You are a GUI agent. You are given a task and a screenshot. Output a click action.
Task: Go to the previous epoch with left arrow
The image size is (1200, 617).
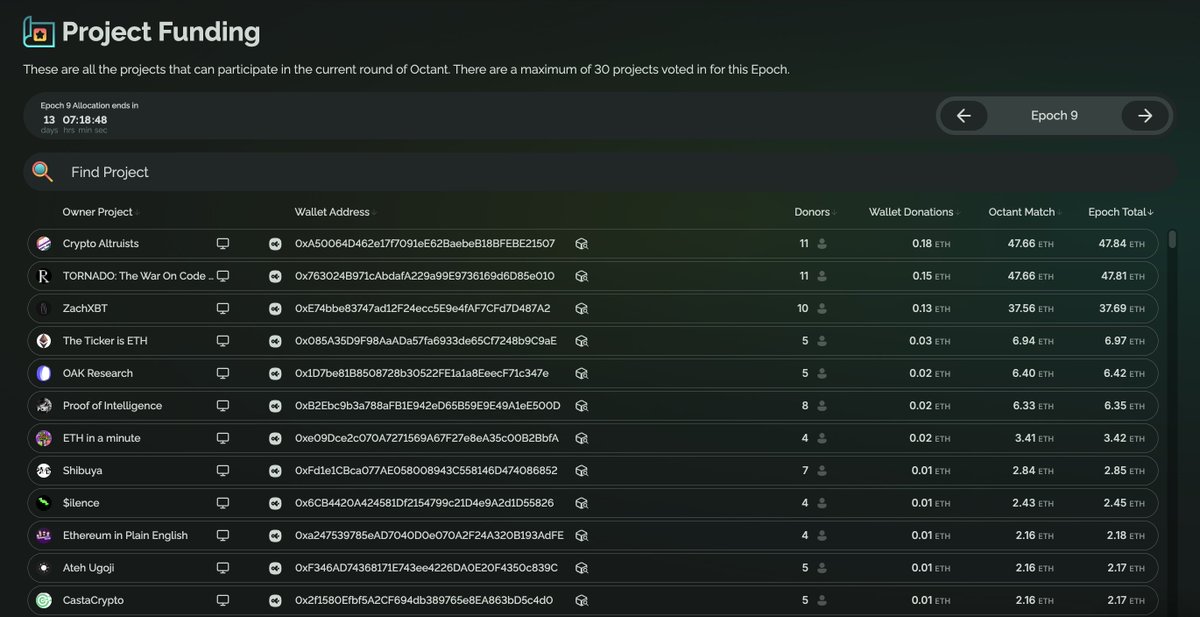coord(964,116)
